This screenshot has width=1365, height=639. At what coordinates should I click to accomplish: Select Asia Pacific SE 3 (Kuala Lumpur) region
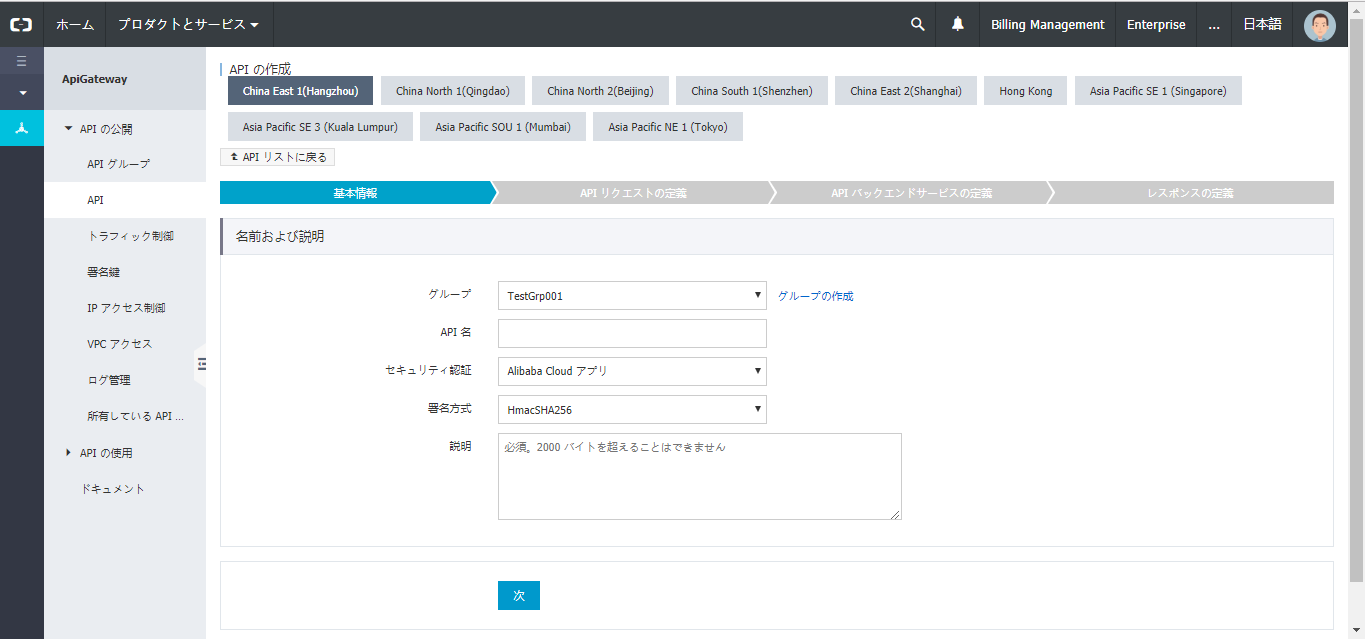320,127
